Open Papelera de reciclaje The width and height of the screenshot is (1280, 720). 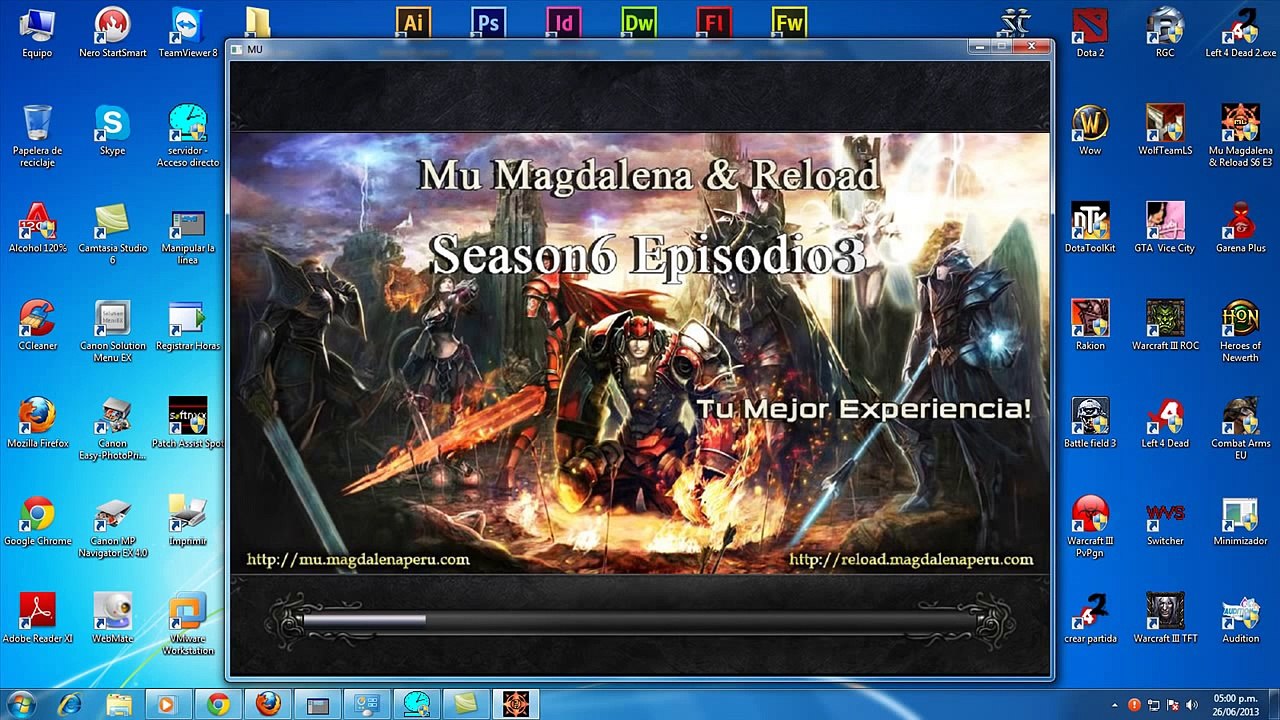click(x=37, y=135)
